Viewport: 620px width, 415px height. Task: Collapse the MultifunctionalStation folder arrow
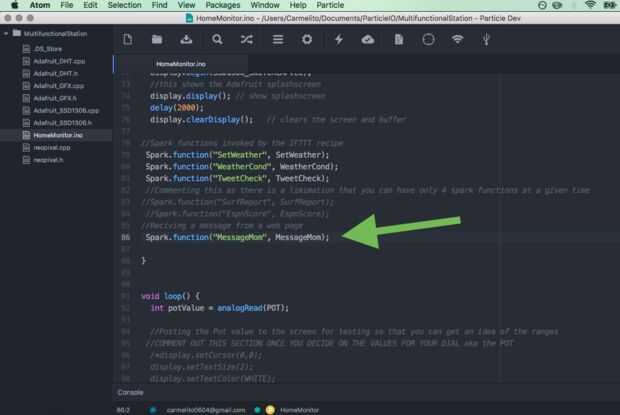click(x=6, y=34)
